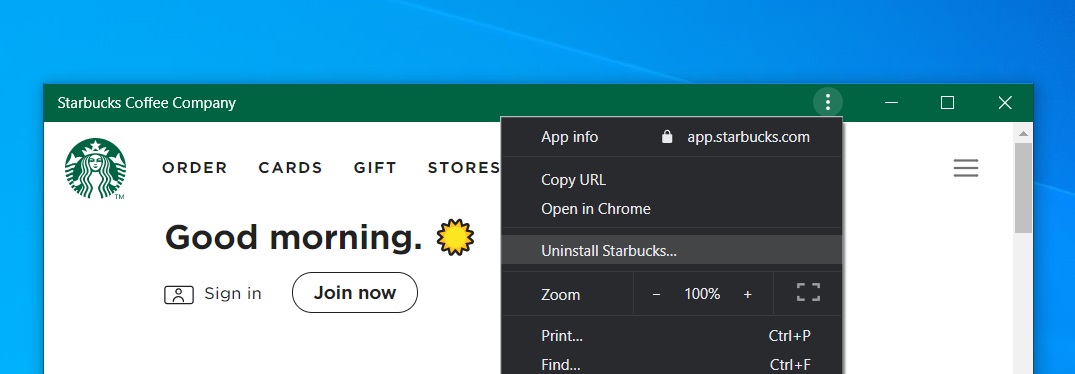Open the three-dot app menu button

(x=828, y=103)
